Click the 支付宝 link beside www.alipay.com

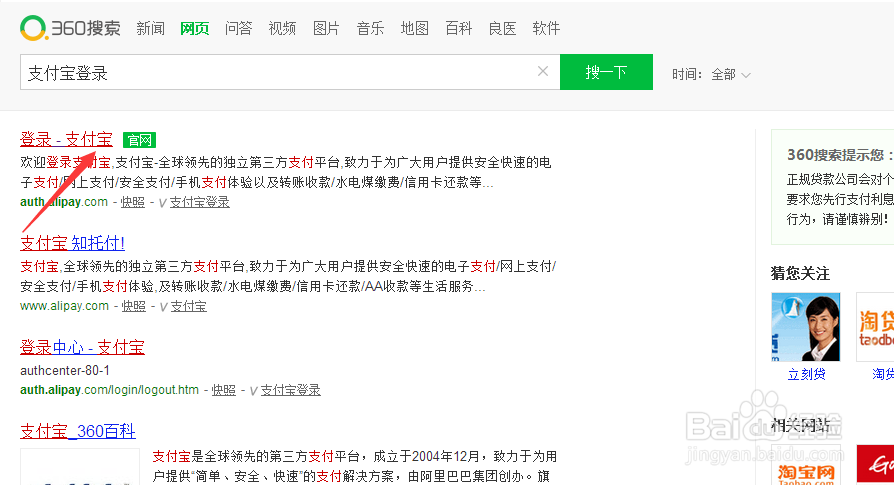coord(189,306)
